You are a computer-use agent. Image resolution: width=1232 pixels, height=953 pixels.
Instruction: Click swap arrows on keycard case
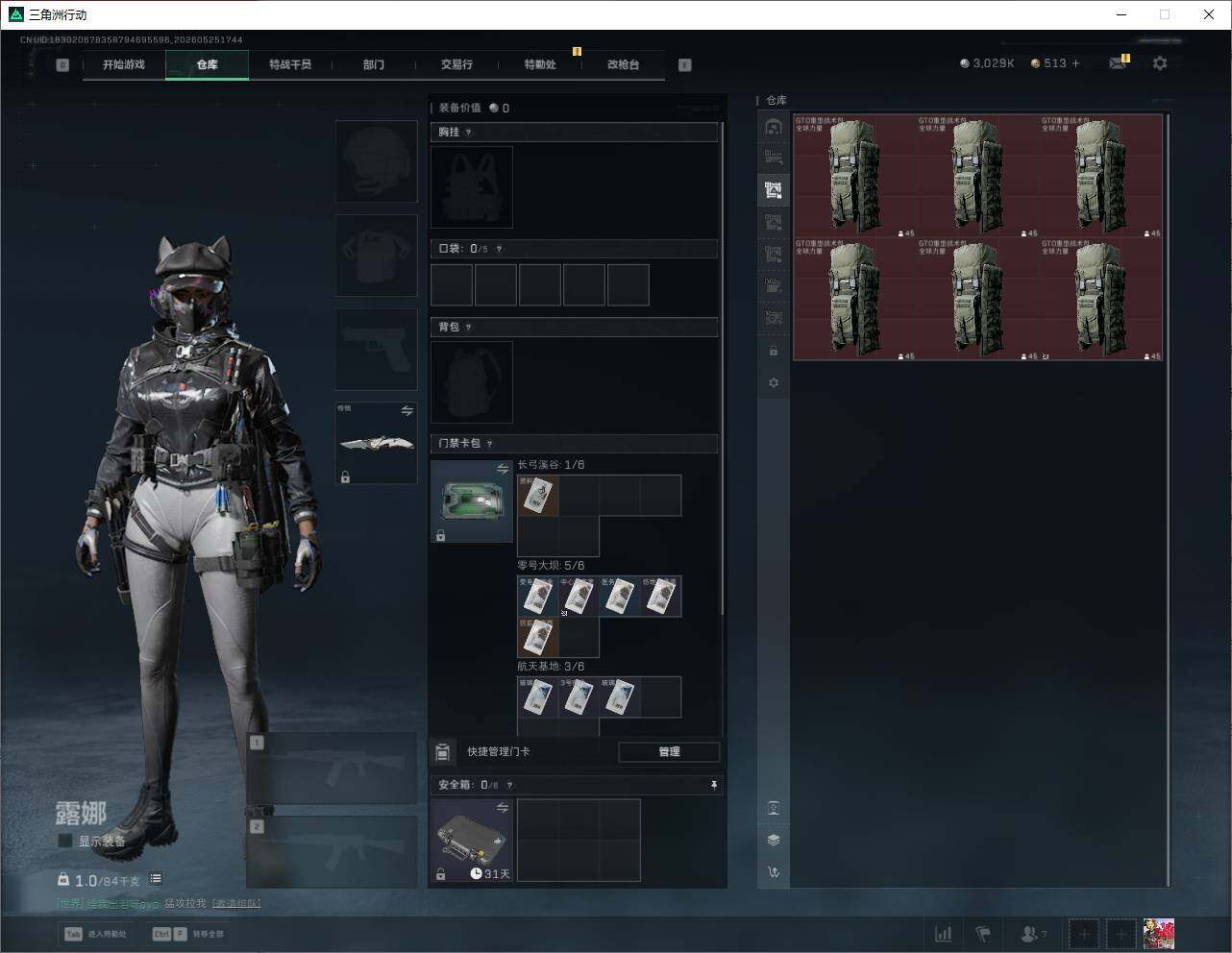pos(502,469)
